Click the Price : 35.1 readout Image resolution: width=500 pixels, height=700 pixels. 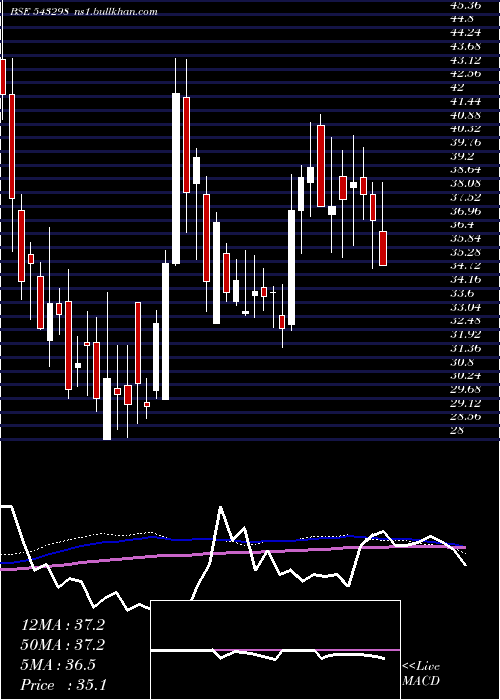[63, 685]
